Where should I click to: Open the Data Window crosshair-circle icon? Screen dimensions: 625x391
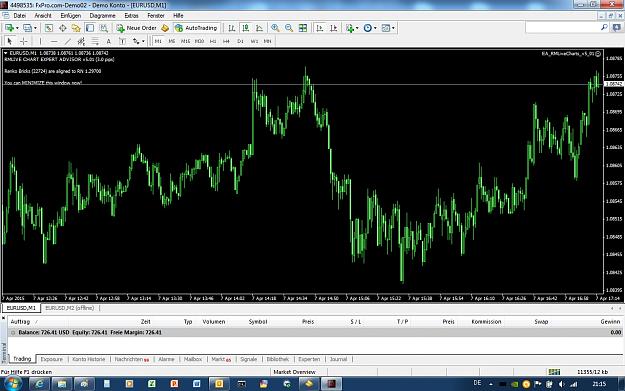(x=63, y=28)
